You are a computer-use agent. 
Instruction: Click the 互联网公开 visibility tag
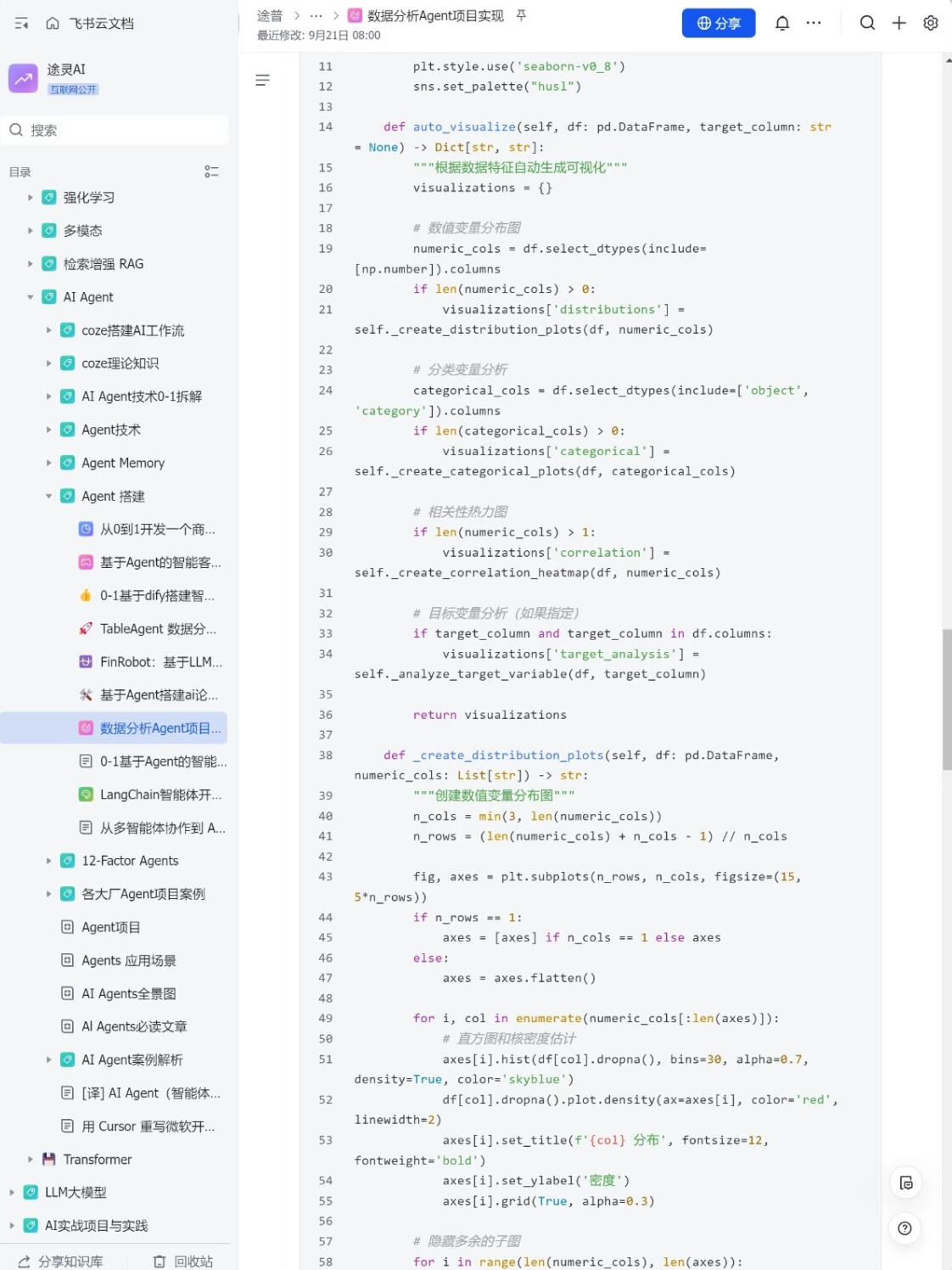(x=73, y=89)
